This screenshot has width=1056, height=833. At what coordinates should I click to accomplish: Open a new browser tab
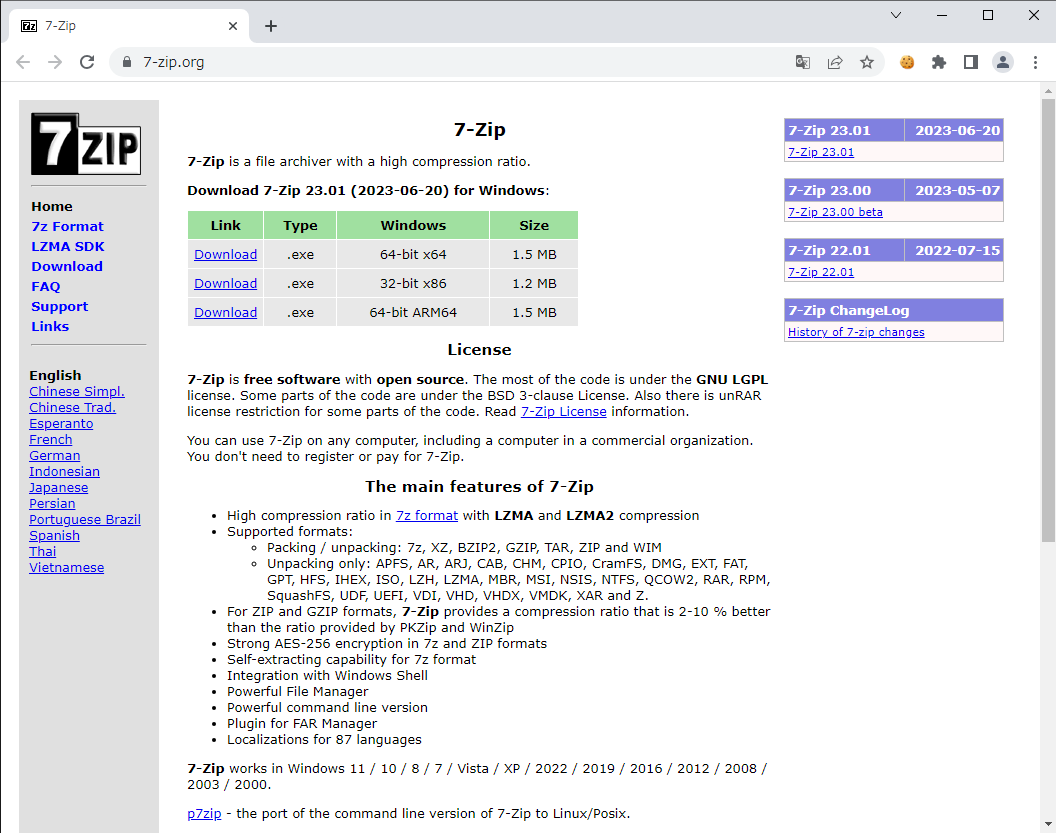(x=271, y=26)
